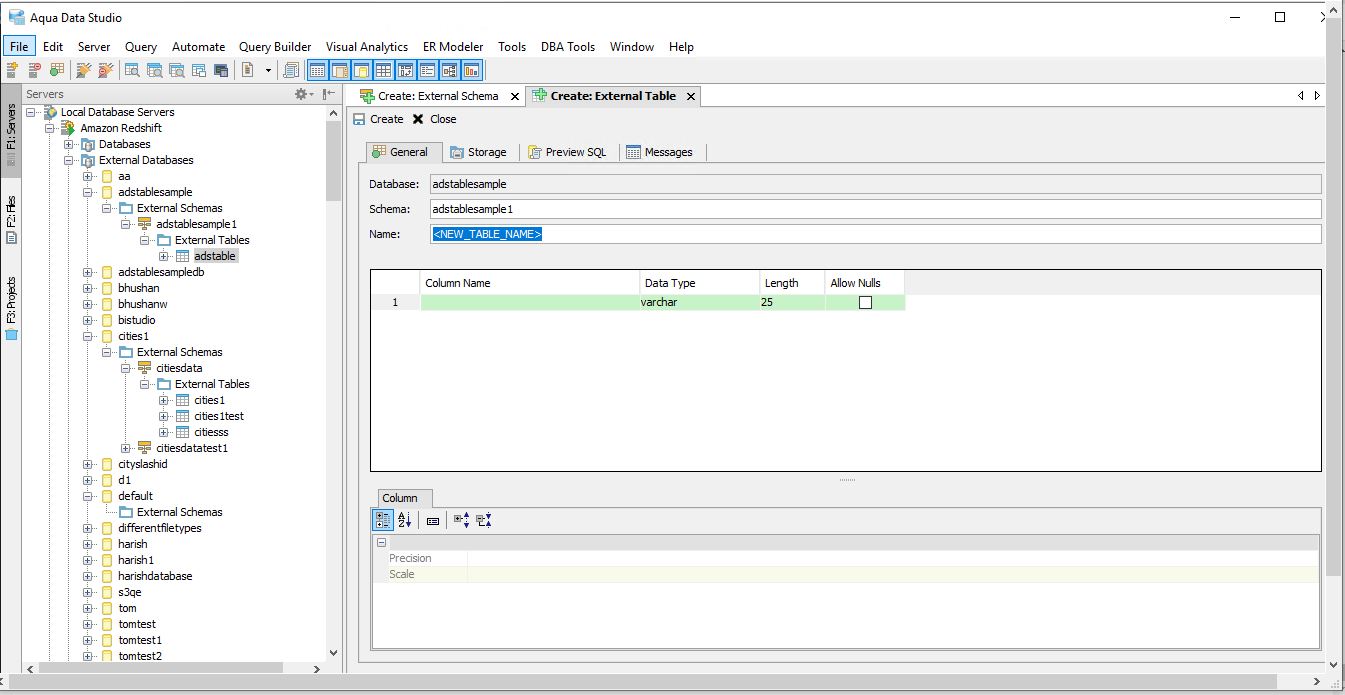The width and height of the screenshot is (1345, 695).
Task: Select the cities1test table in tree
Action: [219, 416]
